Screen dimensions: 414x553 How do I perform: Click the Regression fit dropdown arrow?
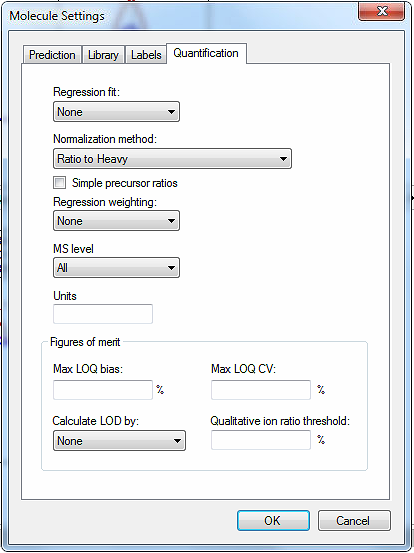(x=171, y=112)
